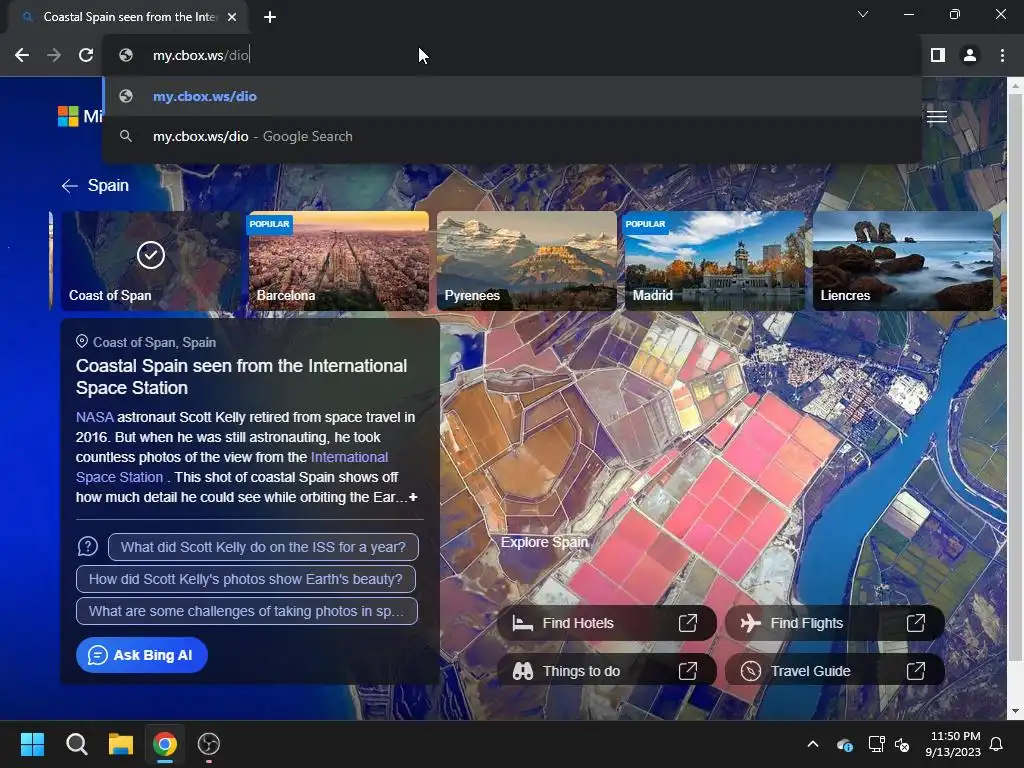The height and width of the screenshot is (768, 1024).
Task: Click the Ask Bing AI button
Action: click(142, 655)
